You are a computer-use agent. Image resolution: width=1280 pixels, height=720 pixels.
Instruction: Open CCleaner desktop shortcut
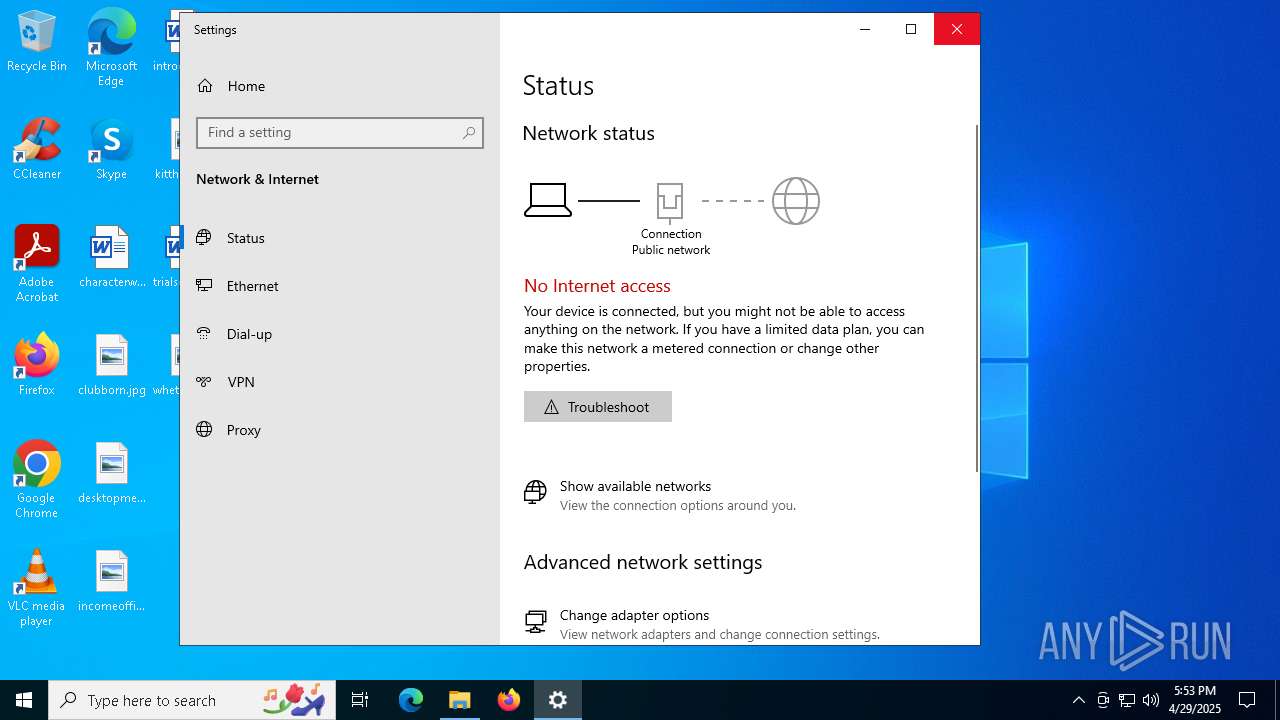point(37,150)
